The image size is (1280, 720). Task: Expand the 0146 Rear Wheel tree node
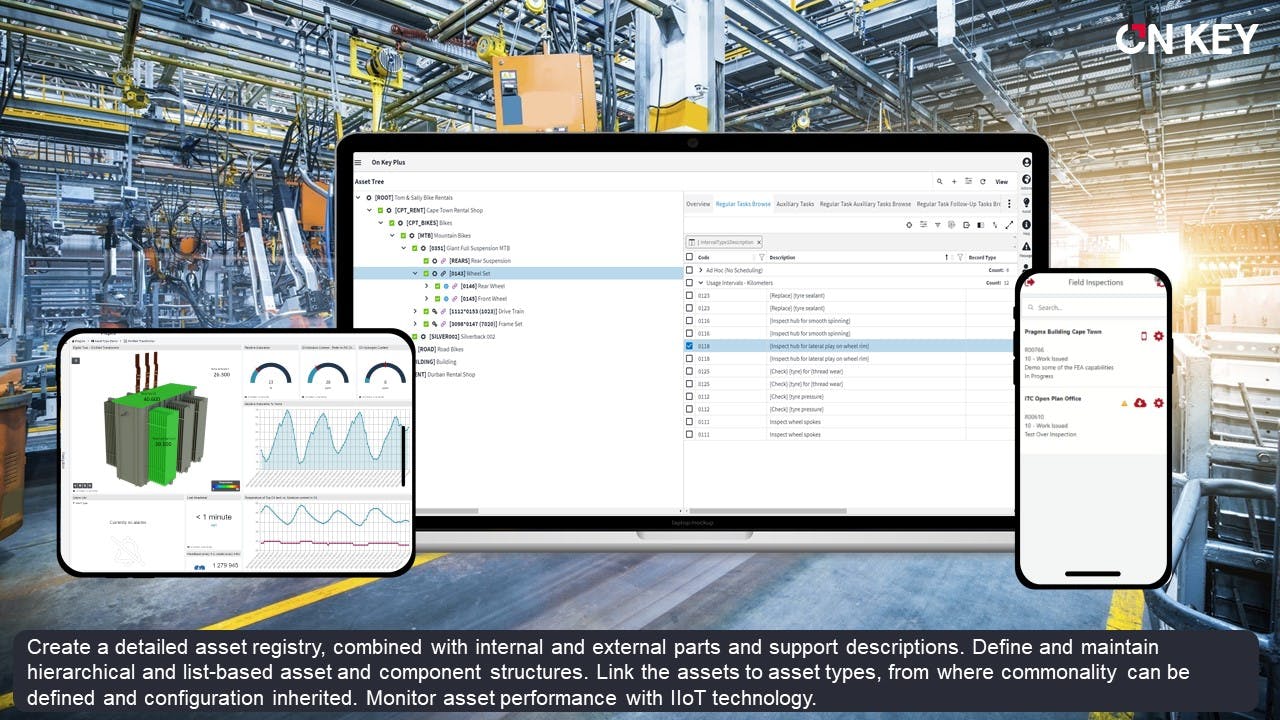coord(427,286)
